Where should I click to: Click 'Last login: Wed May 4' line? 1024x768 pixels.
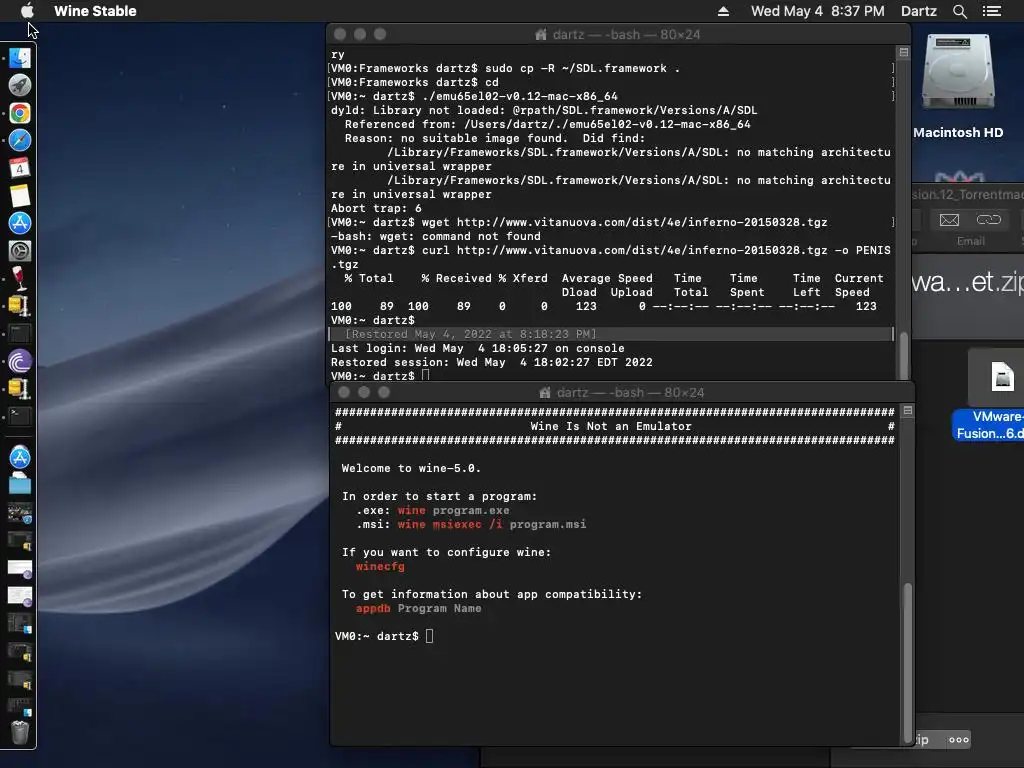point(477,349)
